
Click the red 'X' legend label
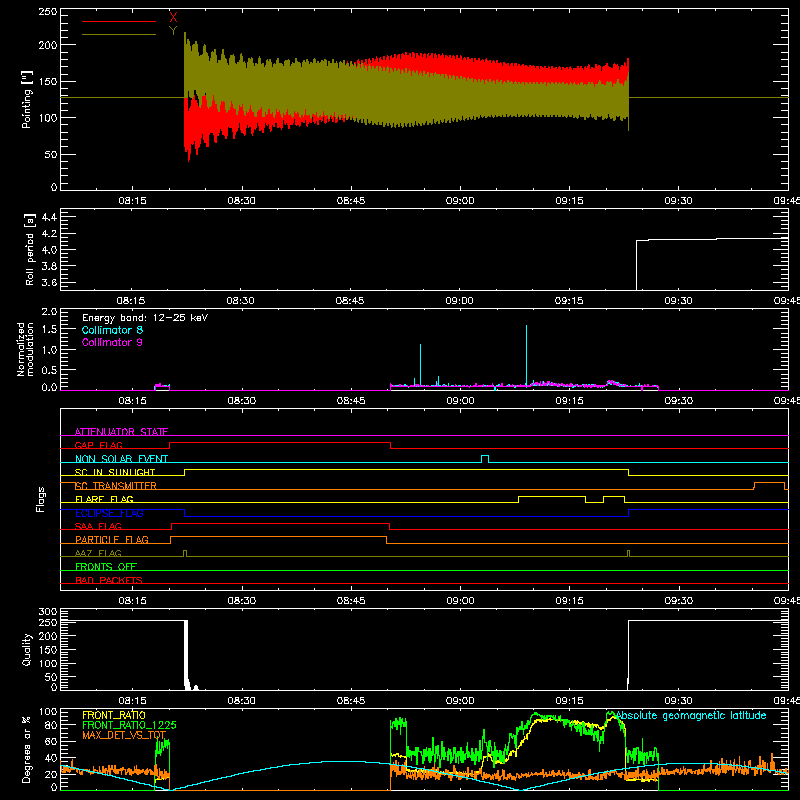point(173,18)
